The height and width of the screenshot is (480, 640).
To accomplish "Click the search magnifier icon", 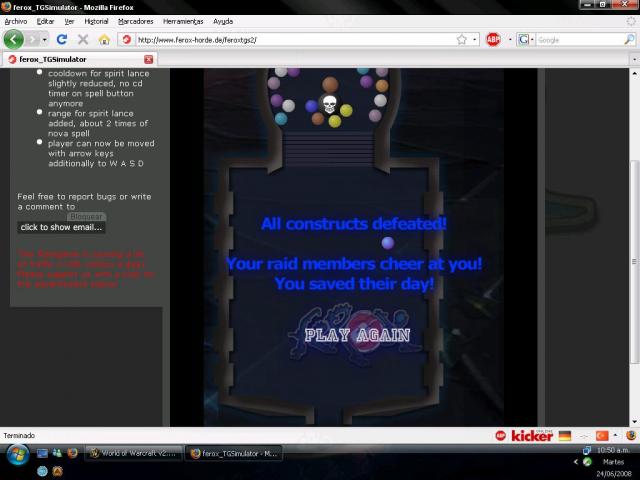I will pos(629,40).
